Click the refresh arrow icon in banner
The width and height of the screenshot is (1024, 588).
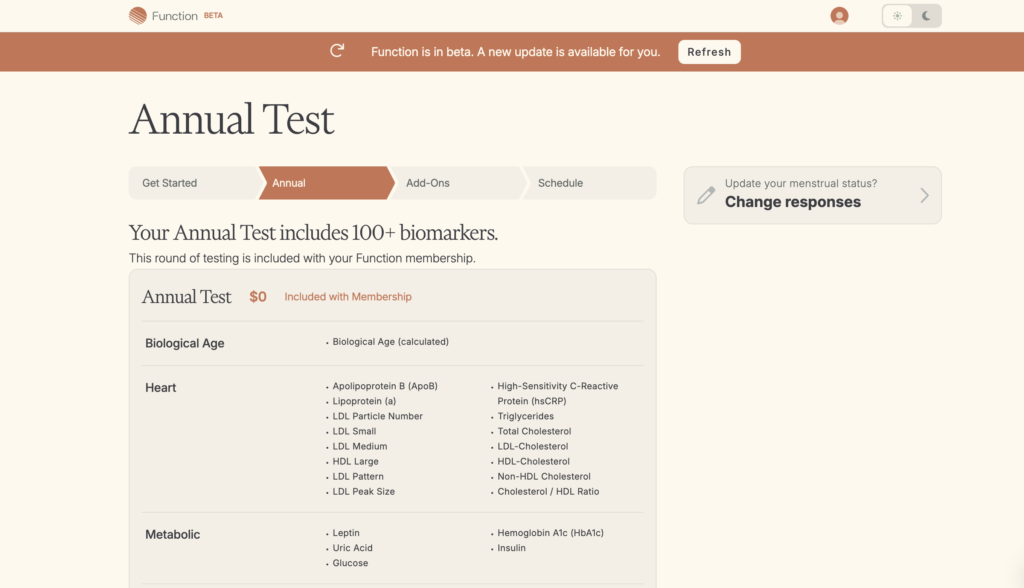pyautogui.click(x=337, y=51)
